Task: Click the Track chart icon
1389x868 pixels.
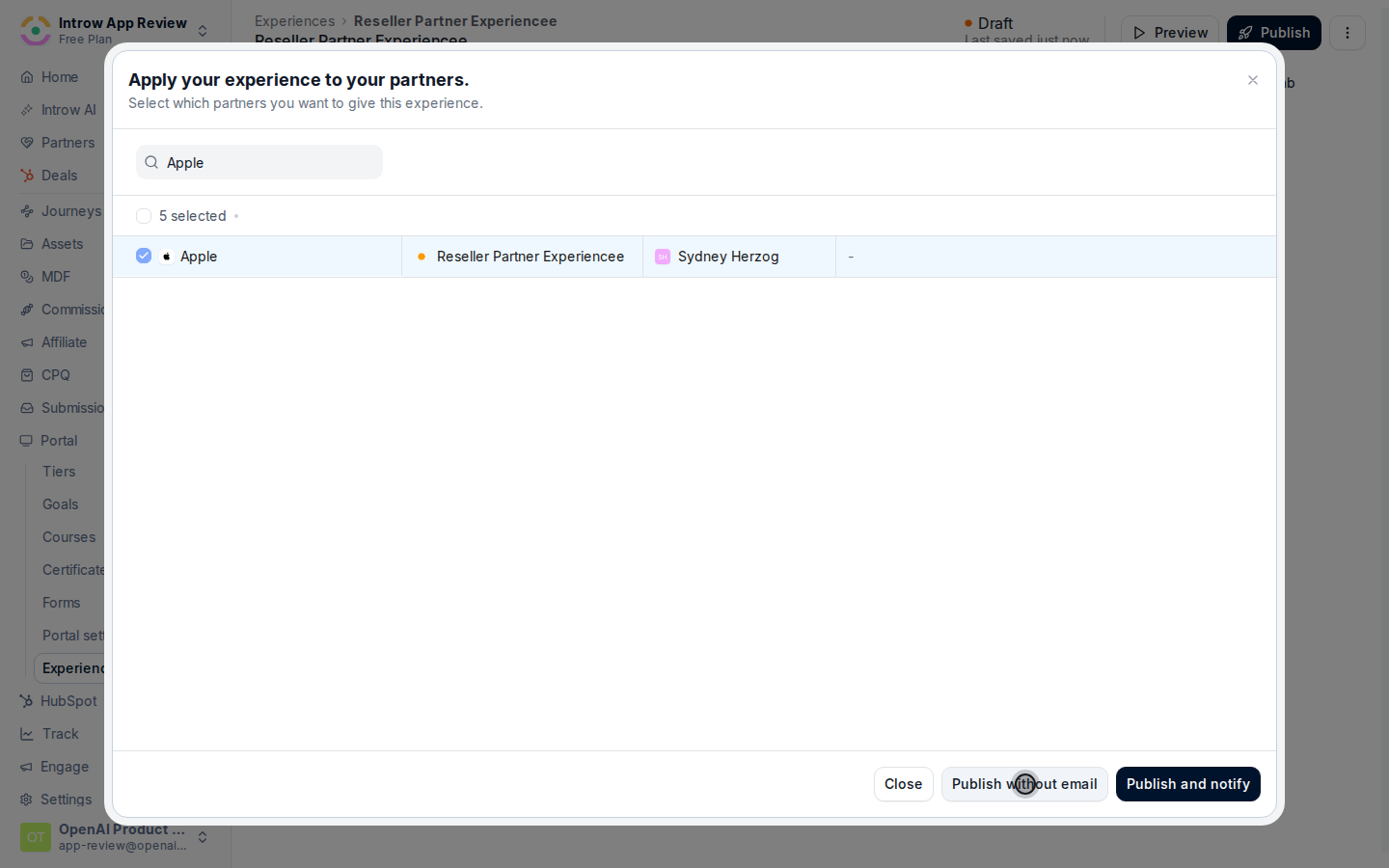Action: (26, 734)
